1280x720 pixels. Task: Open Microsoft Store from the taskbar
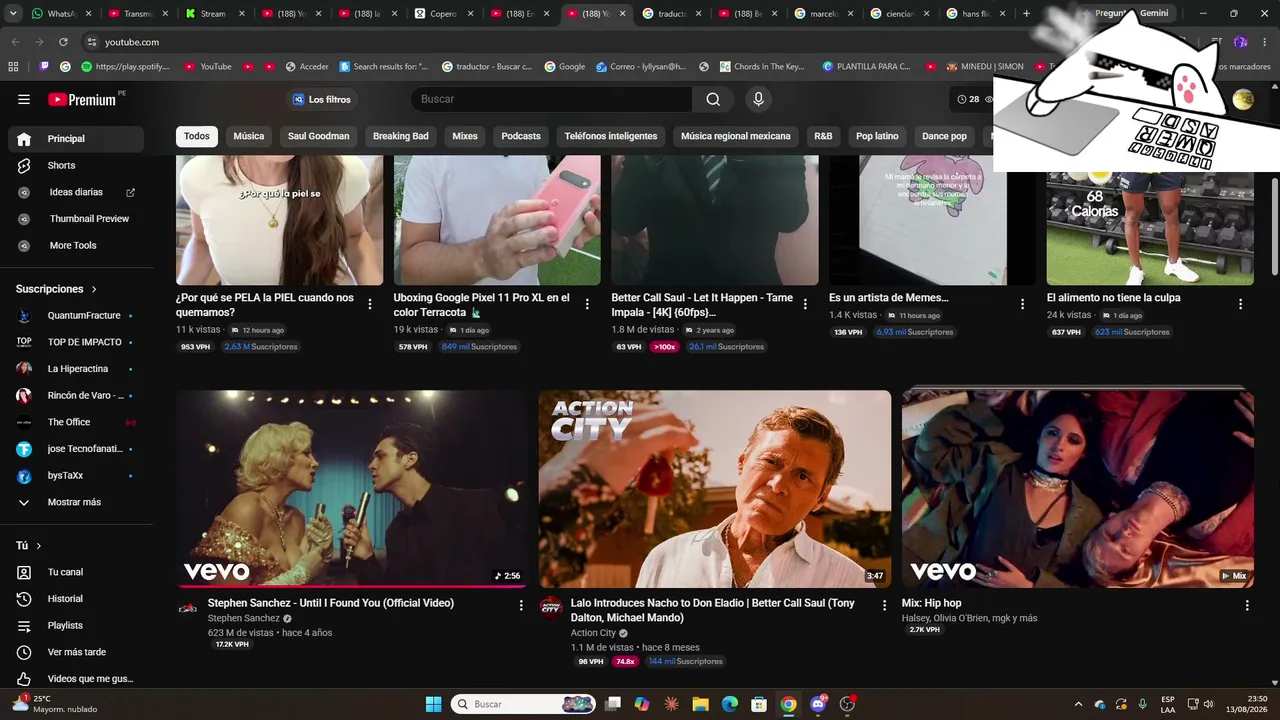tap(759, 704)
